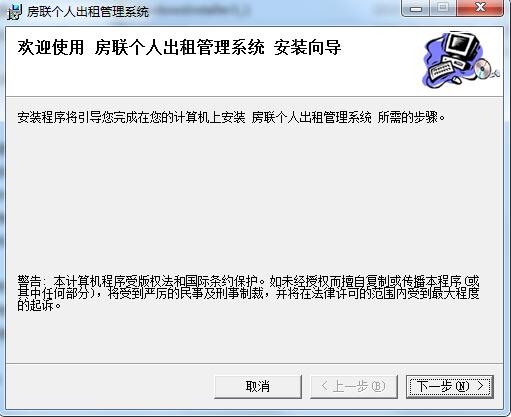This screenshot has width=511, height=417.
Task: Minimize the installer window
Action: point(416,8)
